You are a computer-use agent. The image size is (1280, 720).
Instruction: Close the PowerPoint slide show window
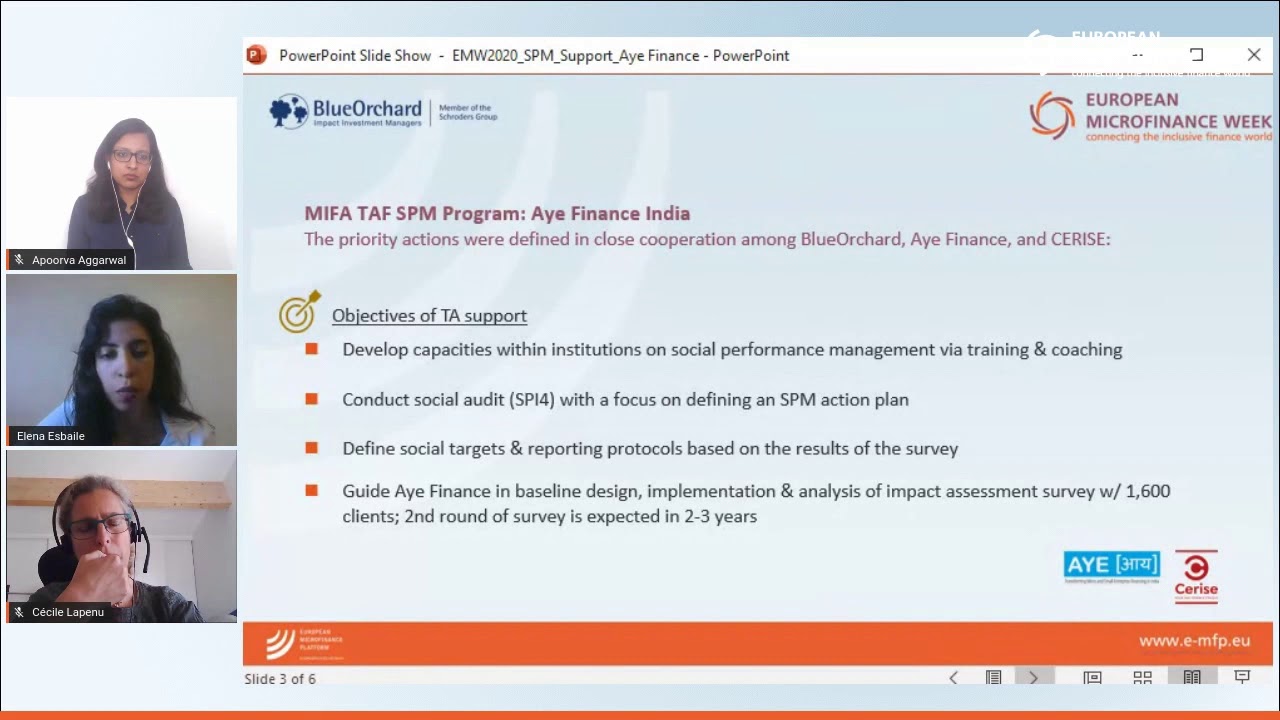[1253, 55]
